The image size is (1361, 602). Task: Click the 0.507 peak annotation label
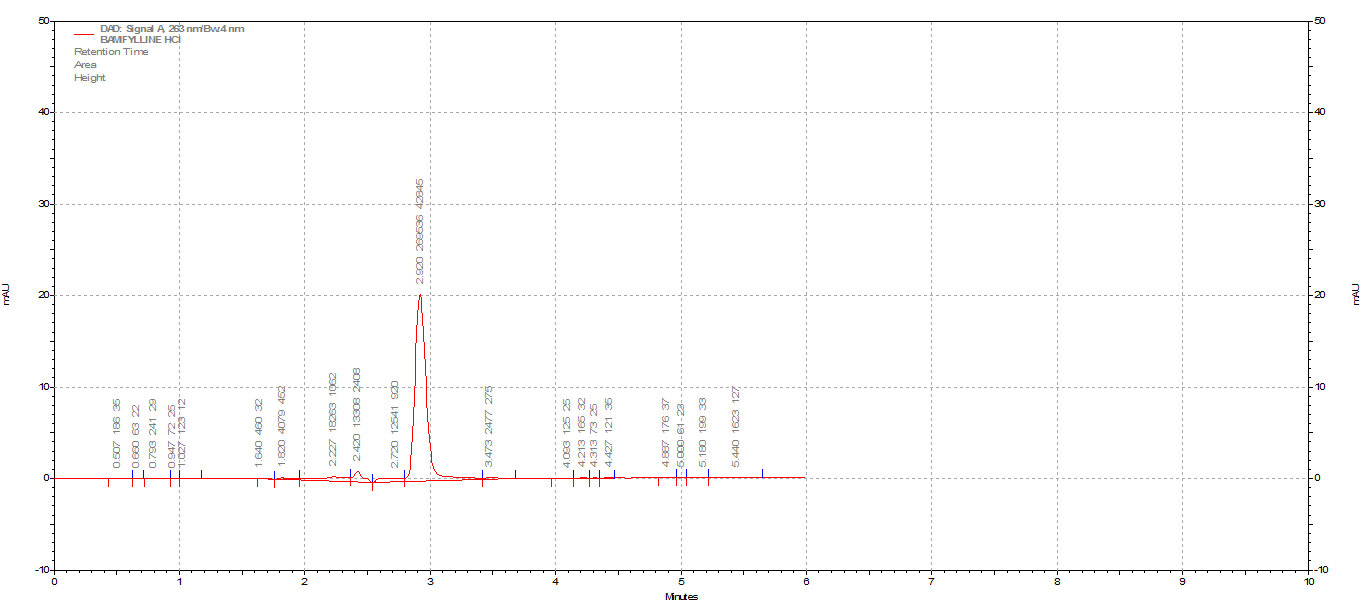(117, 432)
